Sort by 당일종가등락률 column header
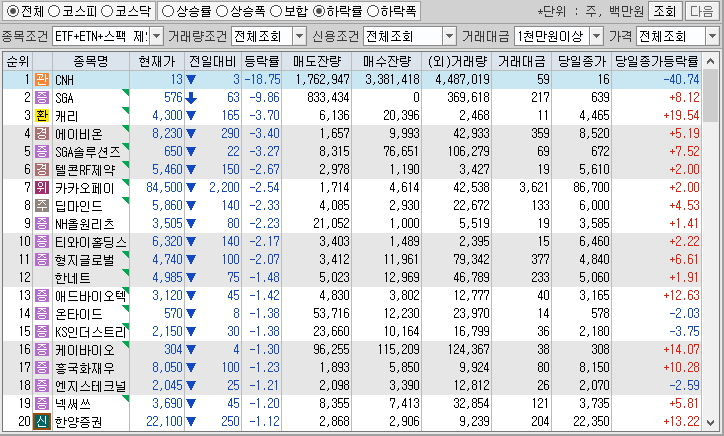This screenshot has height=436, width=724. (x=656, y=61)
